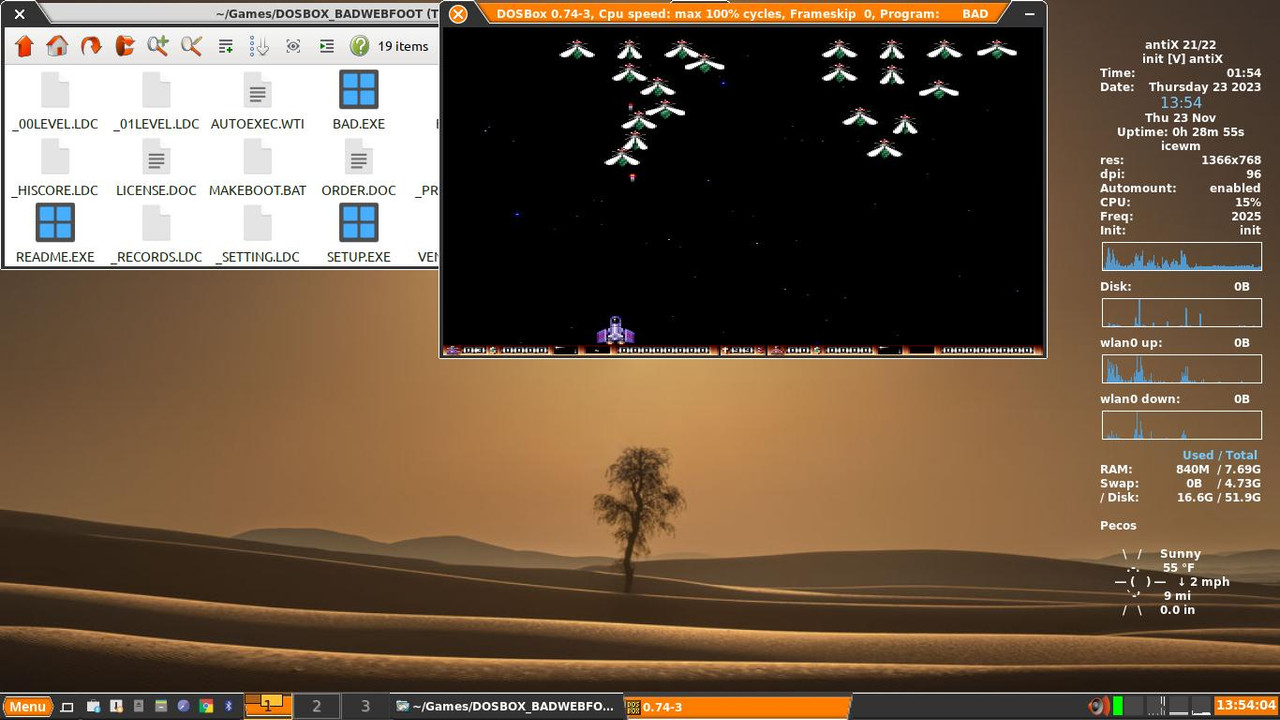Click the indent list icon in file manager toolbar

(x=326, y=46)
